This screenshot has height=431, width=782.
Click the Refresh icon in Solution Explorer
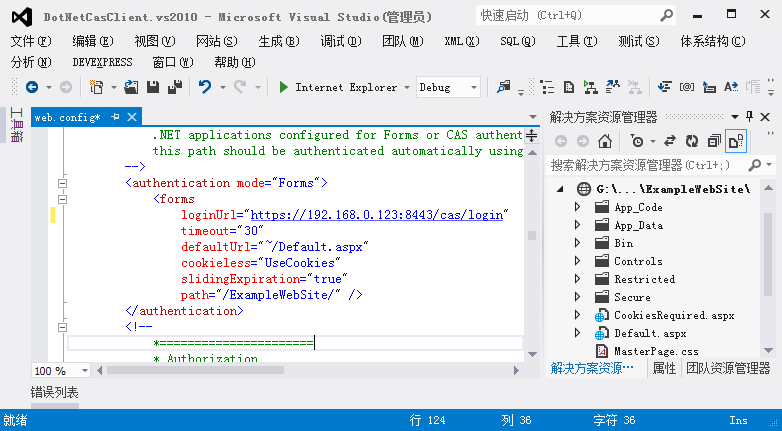(691, 141)
